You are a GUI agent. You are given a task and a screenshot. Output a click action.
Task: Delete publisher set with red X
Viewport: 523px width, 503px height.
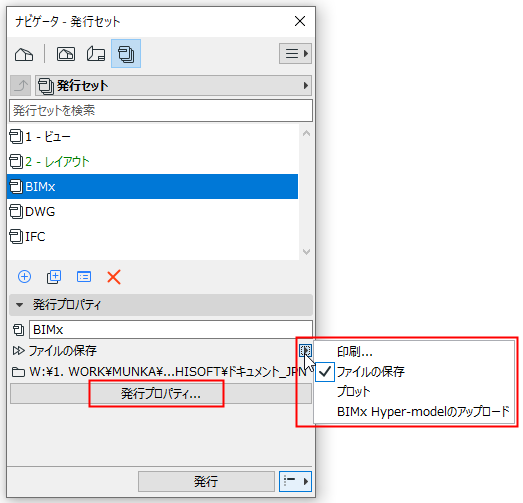114,277
